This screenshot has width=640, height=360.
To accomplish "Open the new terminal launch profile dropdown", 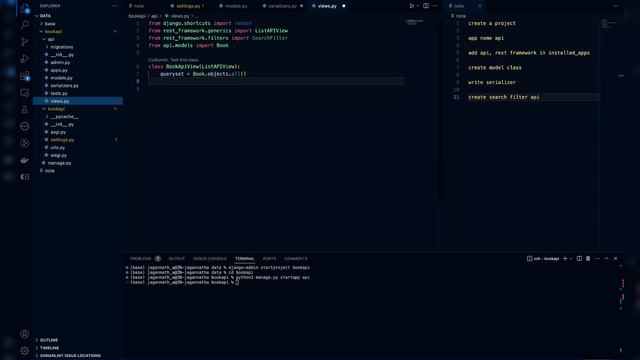I will tap(571, 258).
